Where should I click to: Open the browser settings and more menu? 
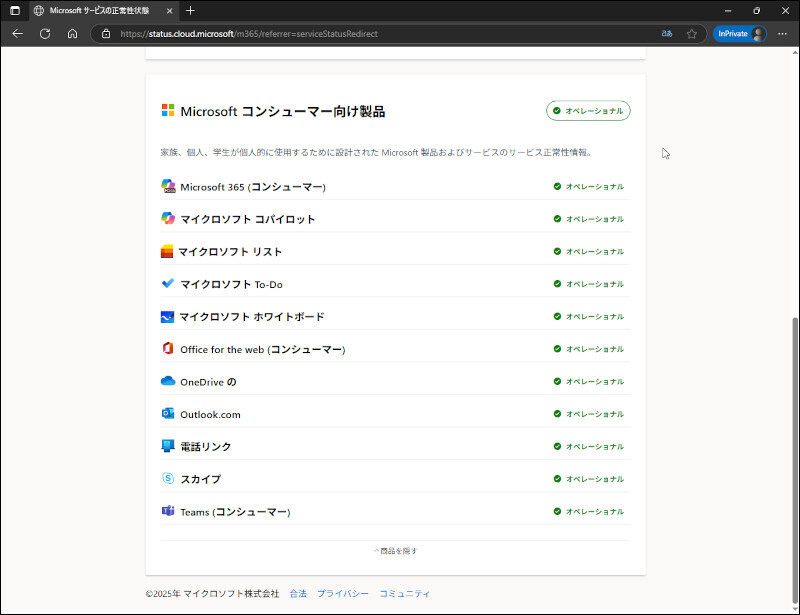click(x=782, y=34)
